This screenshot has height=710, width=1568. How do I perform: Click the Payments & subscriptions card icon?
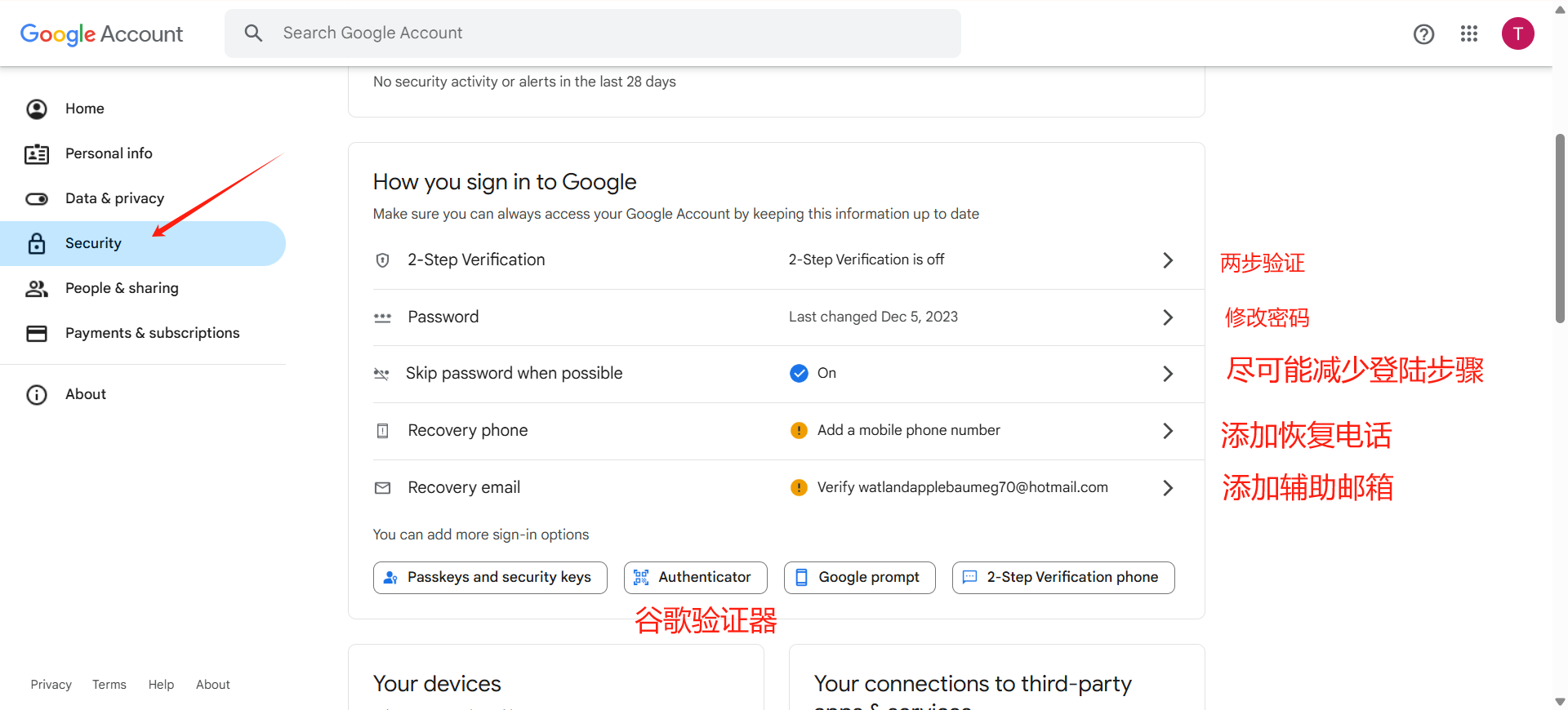(x=37, y=333)
